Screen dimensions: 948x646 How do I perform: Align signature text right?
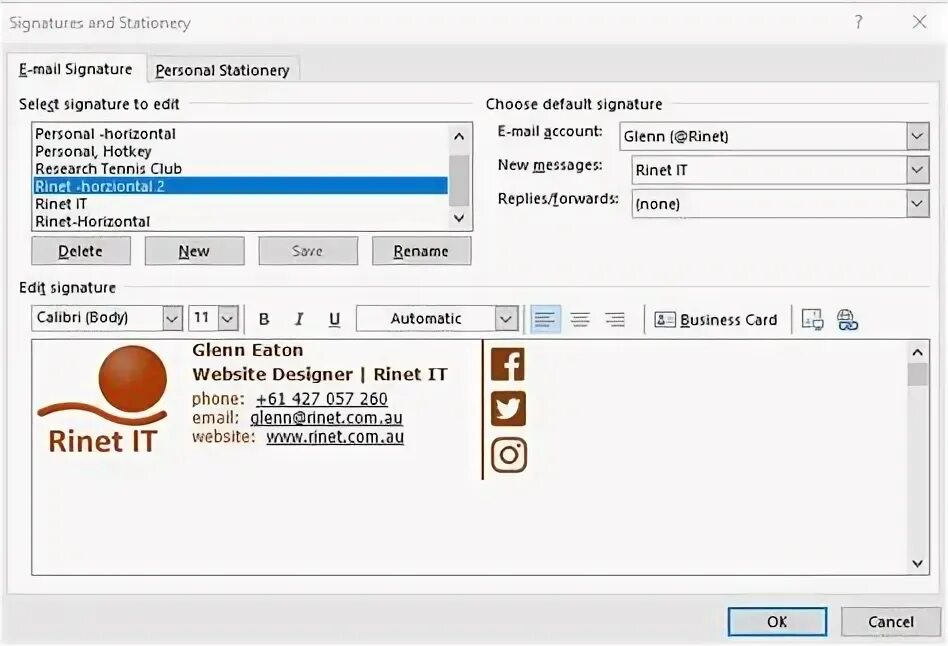tap(615, 319)
